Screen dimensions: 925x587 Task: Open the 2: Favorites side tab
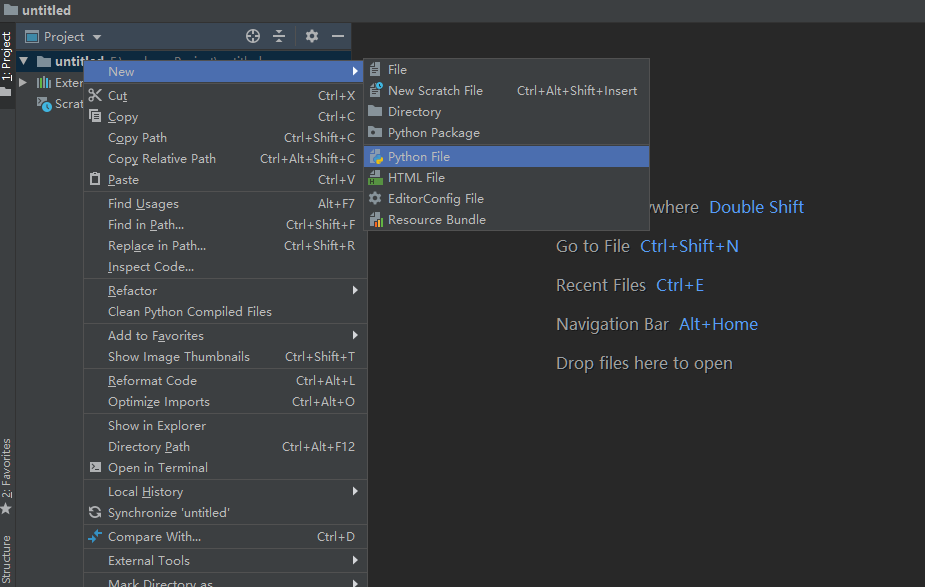coord(7,477)
